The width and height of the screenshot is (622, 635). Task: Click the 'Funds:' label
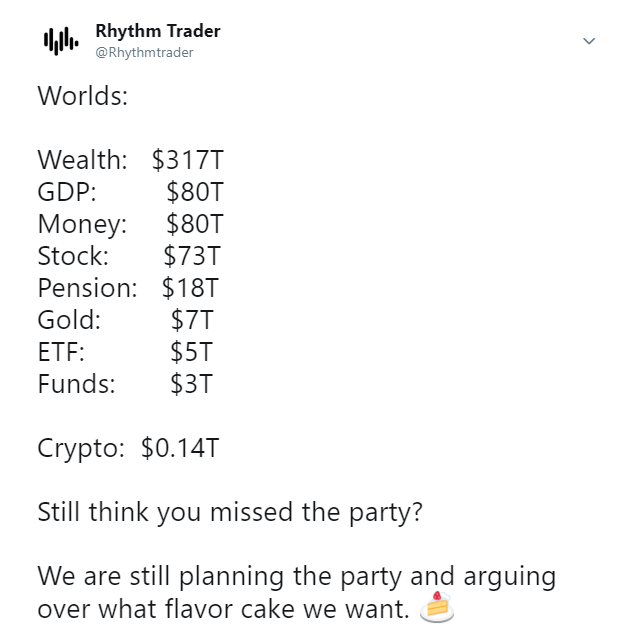pos(77,384)
